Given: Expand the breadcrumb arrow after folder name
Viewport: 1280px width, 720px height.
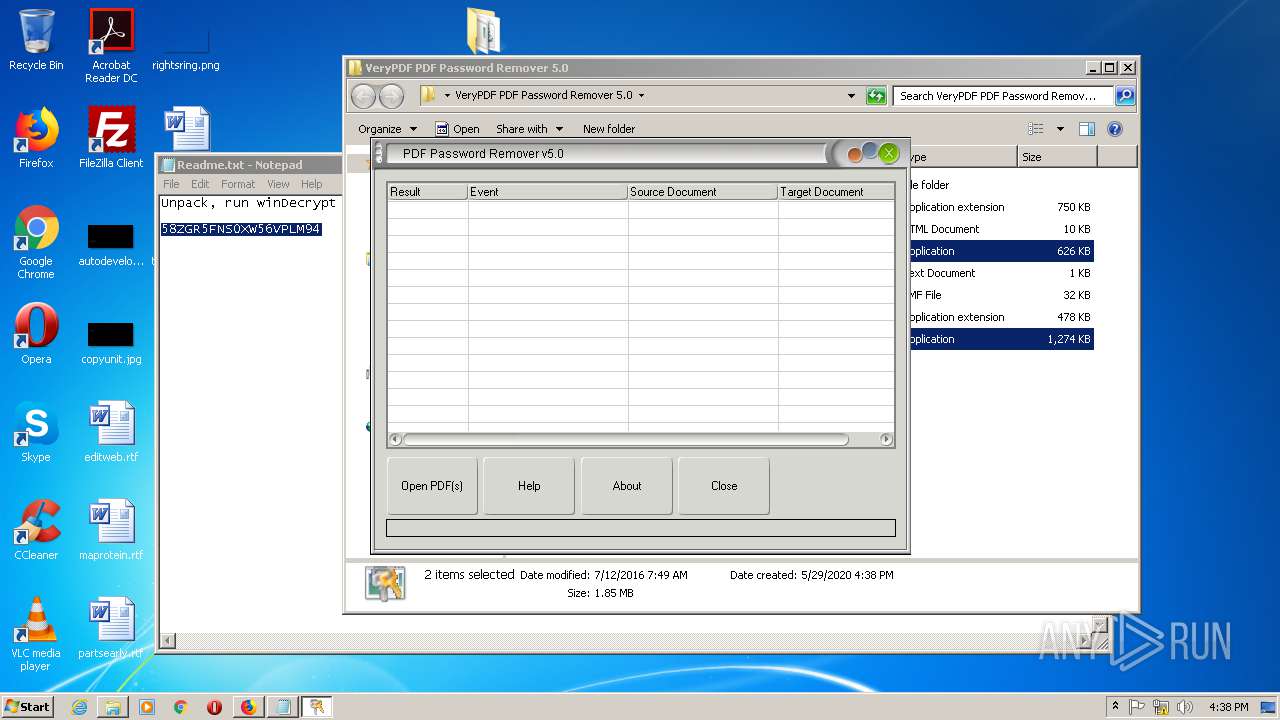Looking at the screenshot, I should pos(641,96).
